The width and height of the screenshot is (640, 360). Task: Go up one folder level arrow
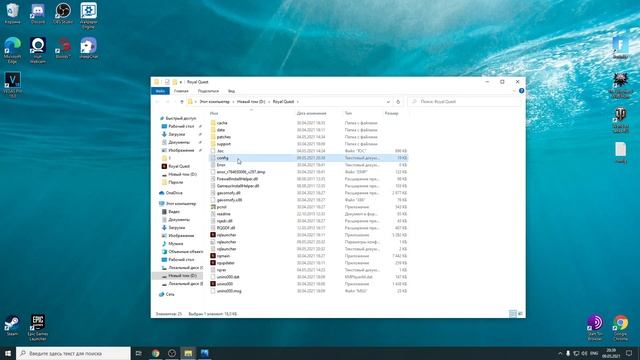coord(182,102)
